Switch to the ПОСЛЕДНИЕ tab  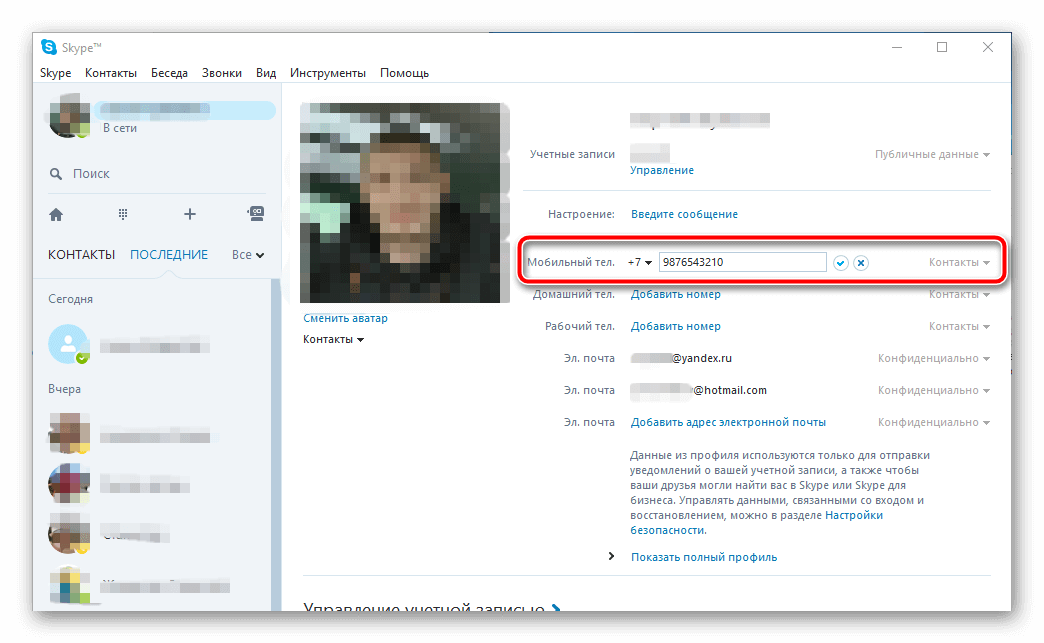[x=169, y=255]
